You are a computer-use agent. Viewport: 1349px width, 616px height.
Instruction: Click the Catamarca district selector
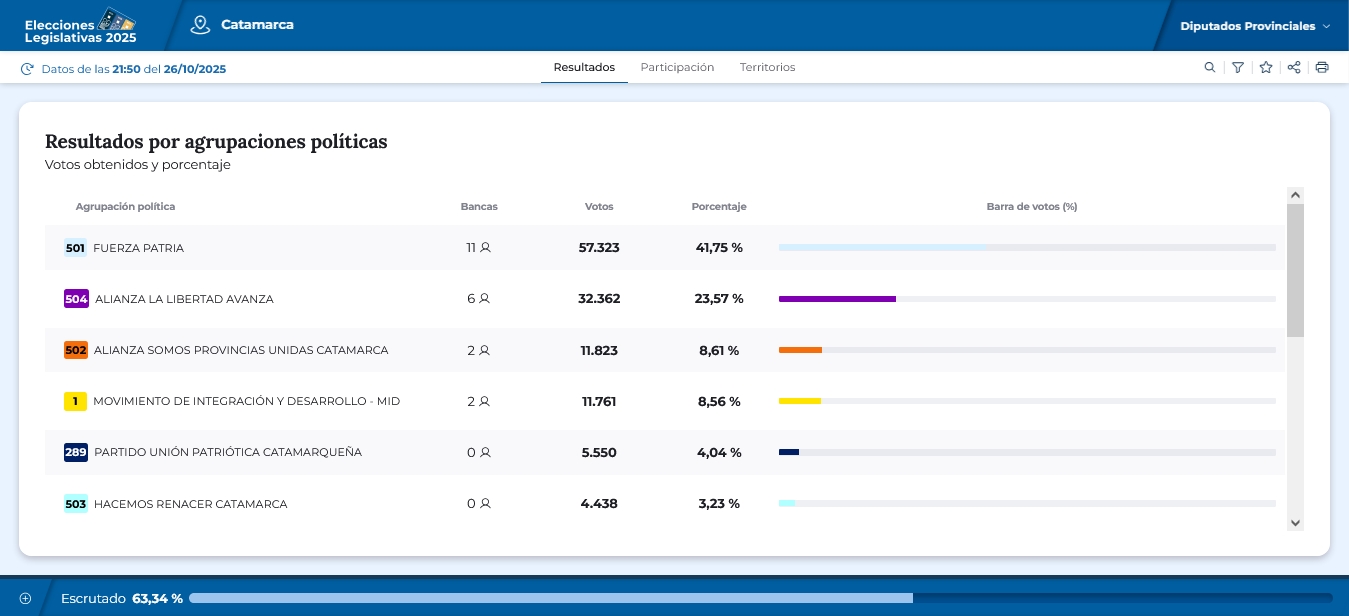(257, 25)
